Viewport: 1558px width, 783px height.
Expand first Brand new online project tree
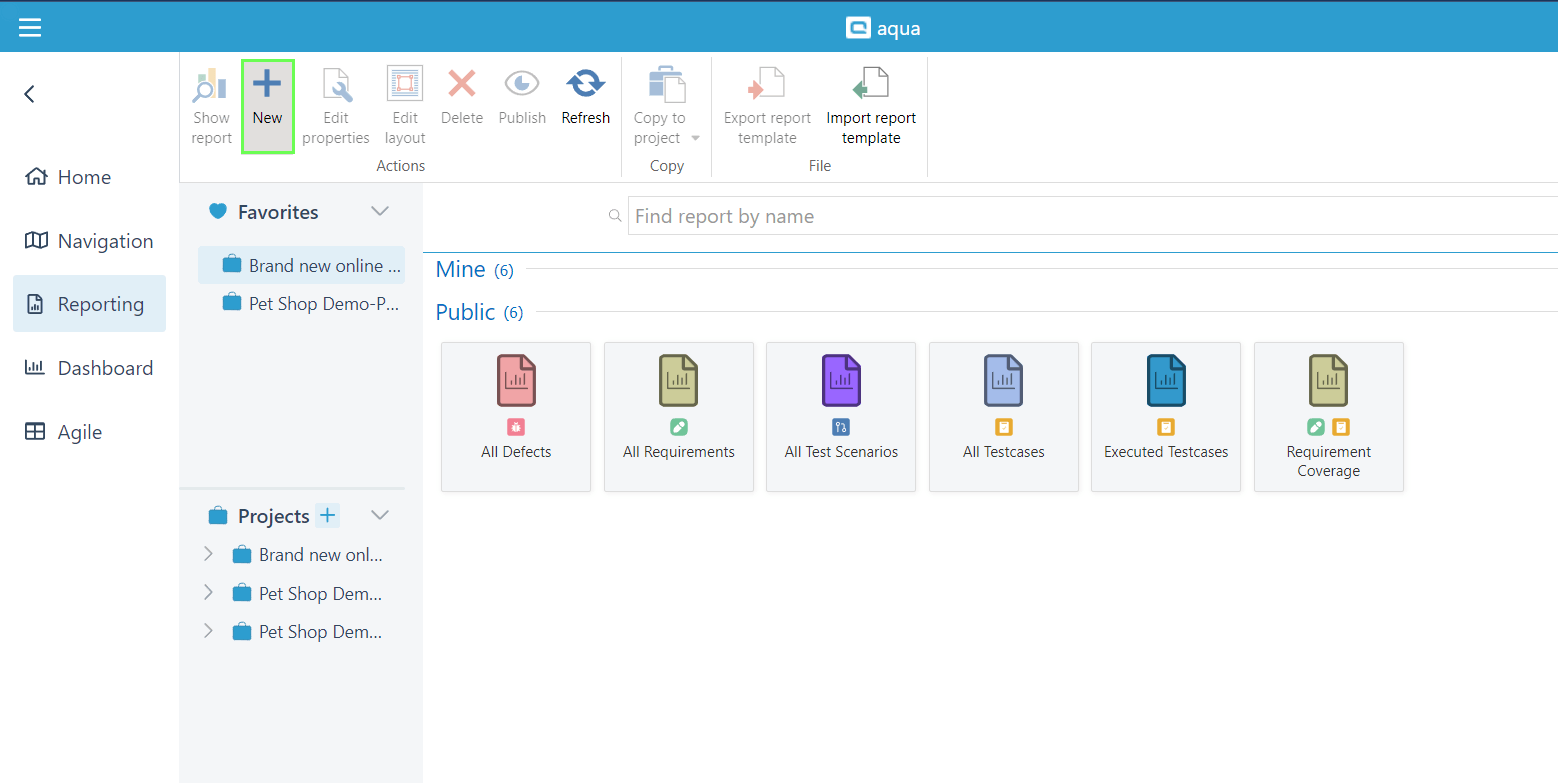tap(208, 554)
